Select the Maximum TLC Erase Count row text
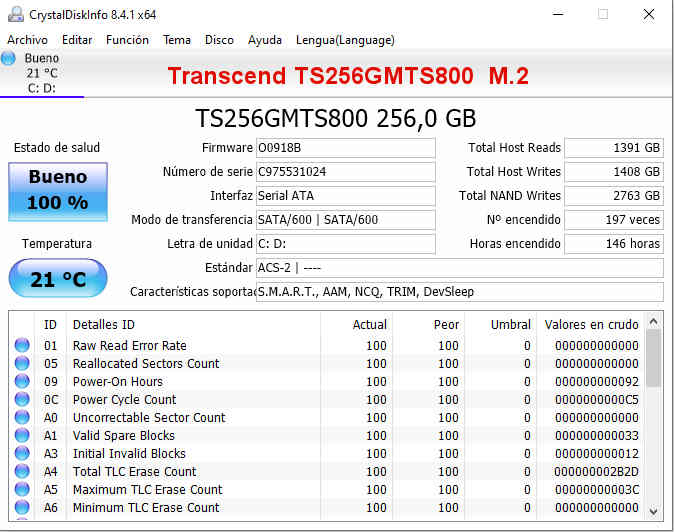Image resolution: width=674 pixels, height=532 pixels. 148,490
